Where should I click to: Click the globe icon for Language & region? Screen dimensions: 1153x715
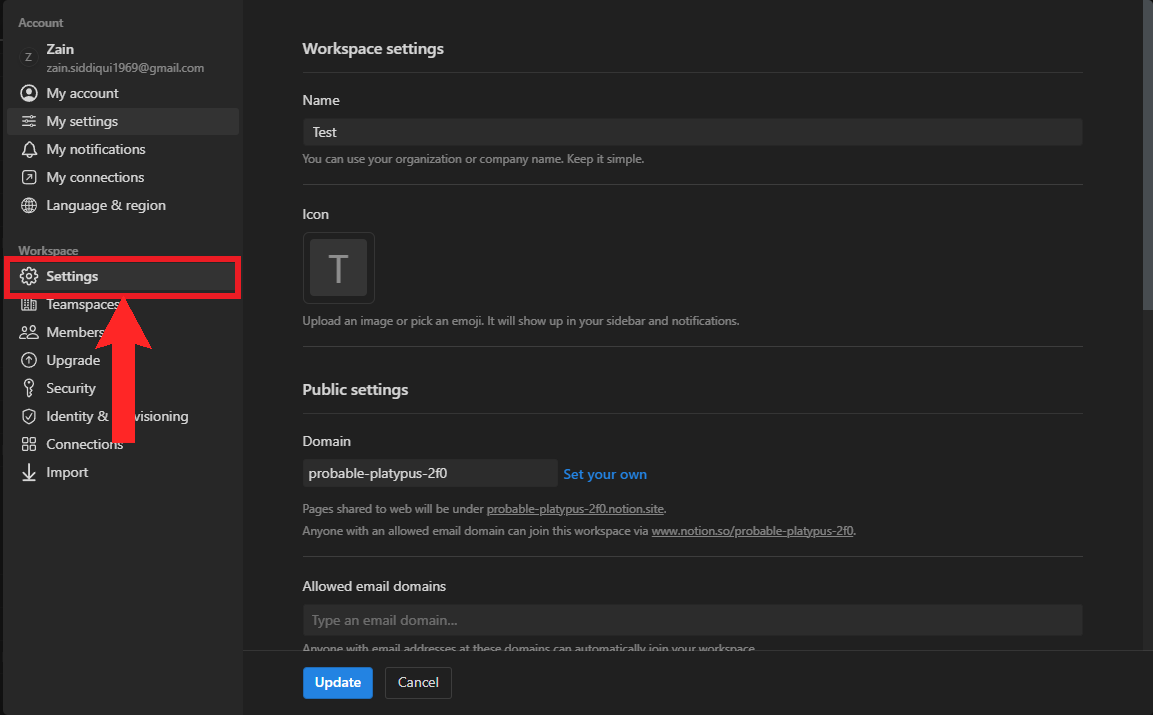pyautogui.click(x=29, y=205)
